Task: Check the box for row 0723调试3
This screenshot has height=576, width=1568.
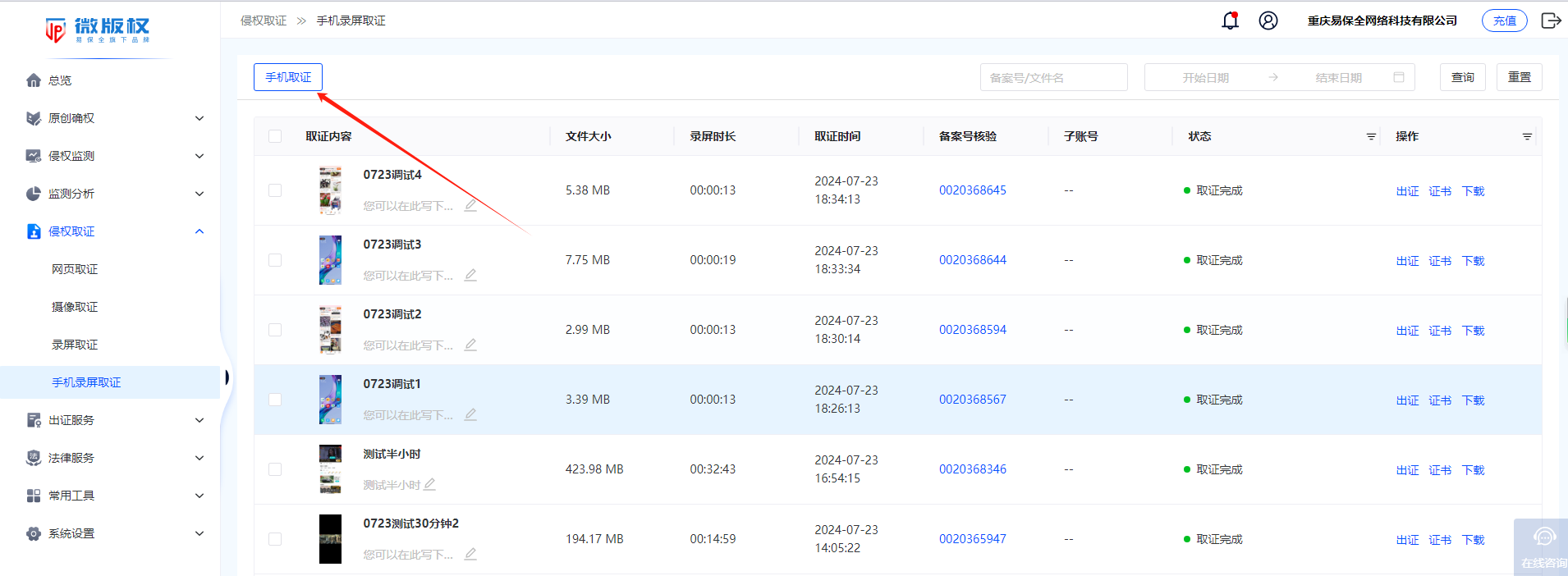Action: [x=275, y=260]
